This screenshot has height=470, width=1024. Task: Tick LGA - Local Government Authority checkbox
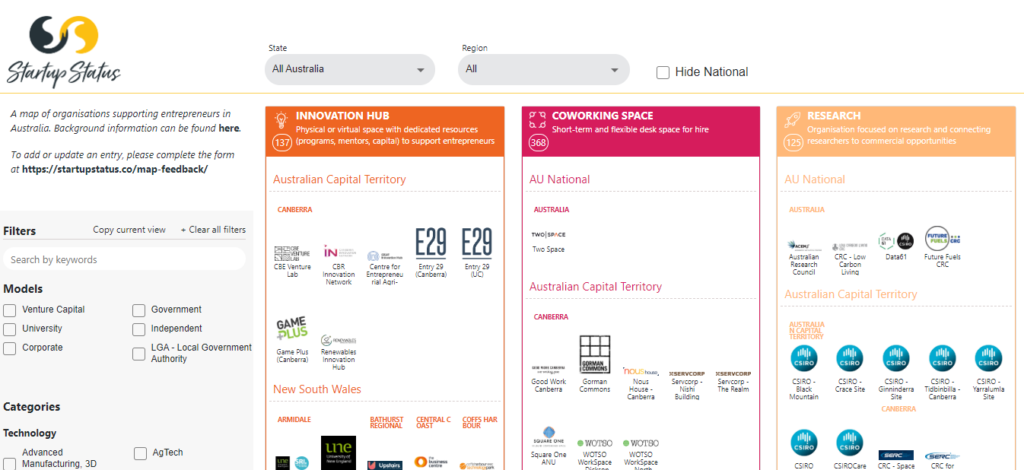coord(139,354)
